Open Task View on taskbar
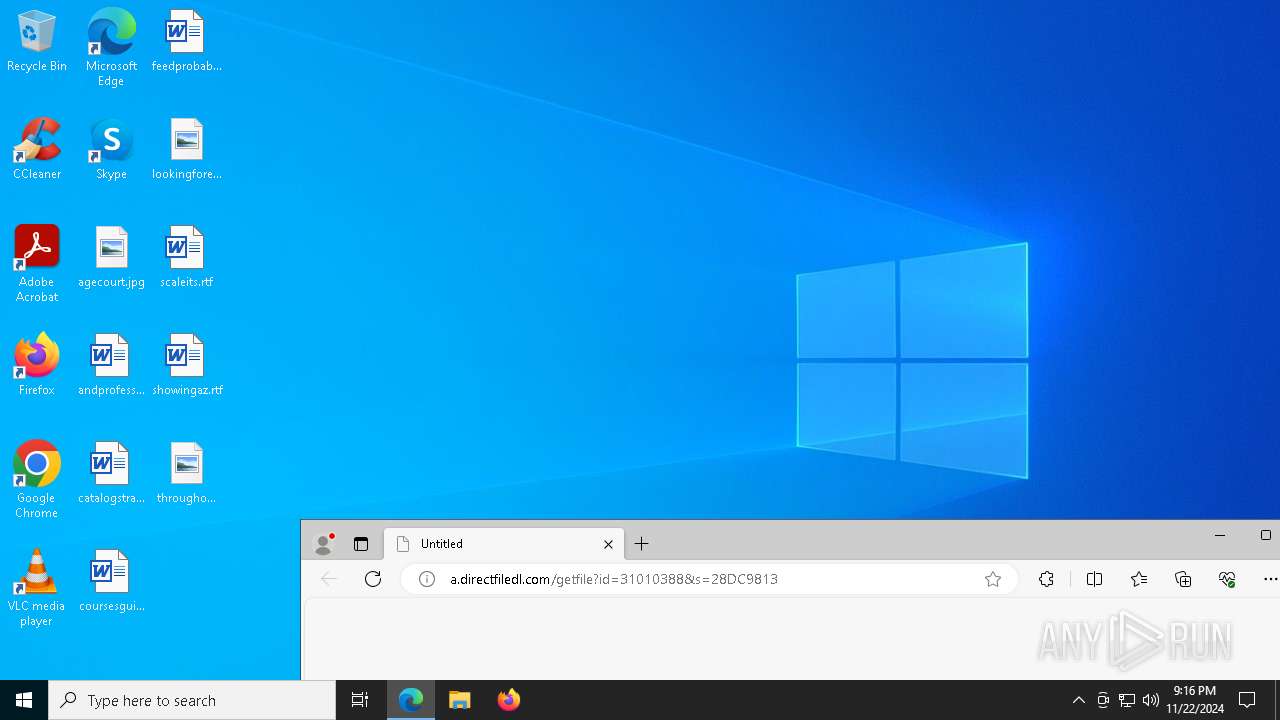The width and height of the screenshot is (1280, 720). (360, 700)
